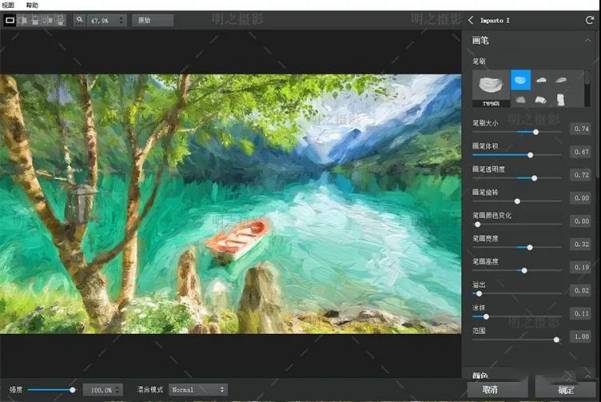Collapse the 画笔 panel section
Screen dimensions: 601x402
click(587, 41)
